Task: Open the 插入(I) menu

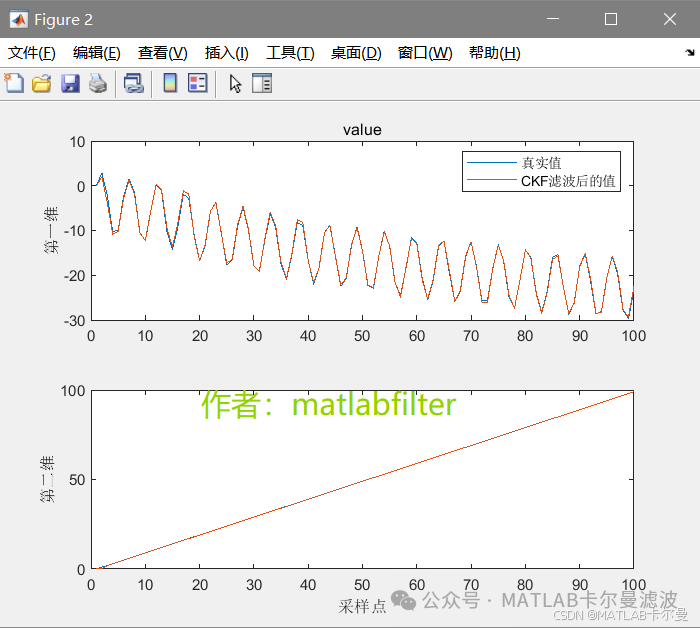Action: click(227, 53)
